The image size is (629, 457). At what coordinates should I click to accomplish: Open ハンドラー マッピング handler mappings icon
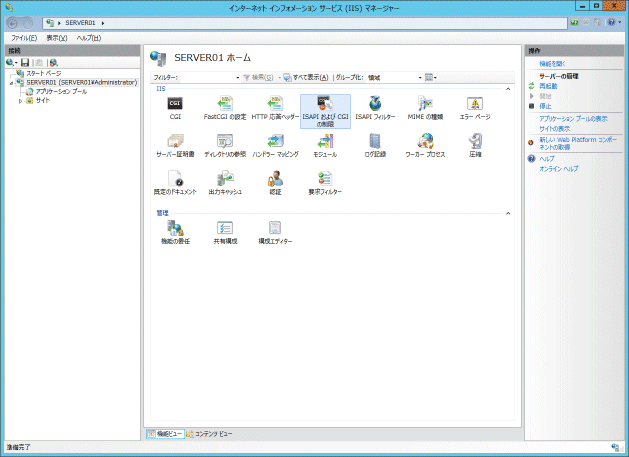(x=275, y=141)
